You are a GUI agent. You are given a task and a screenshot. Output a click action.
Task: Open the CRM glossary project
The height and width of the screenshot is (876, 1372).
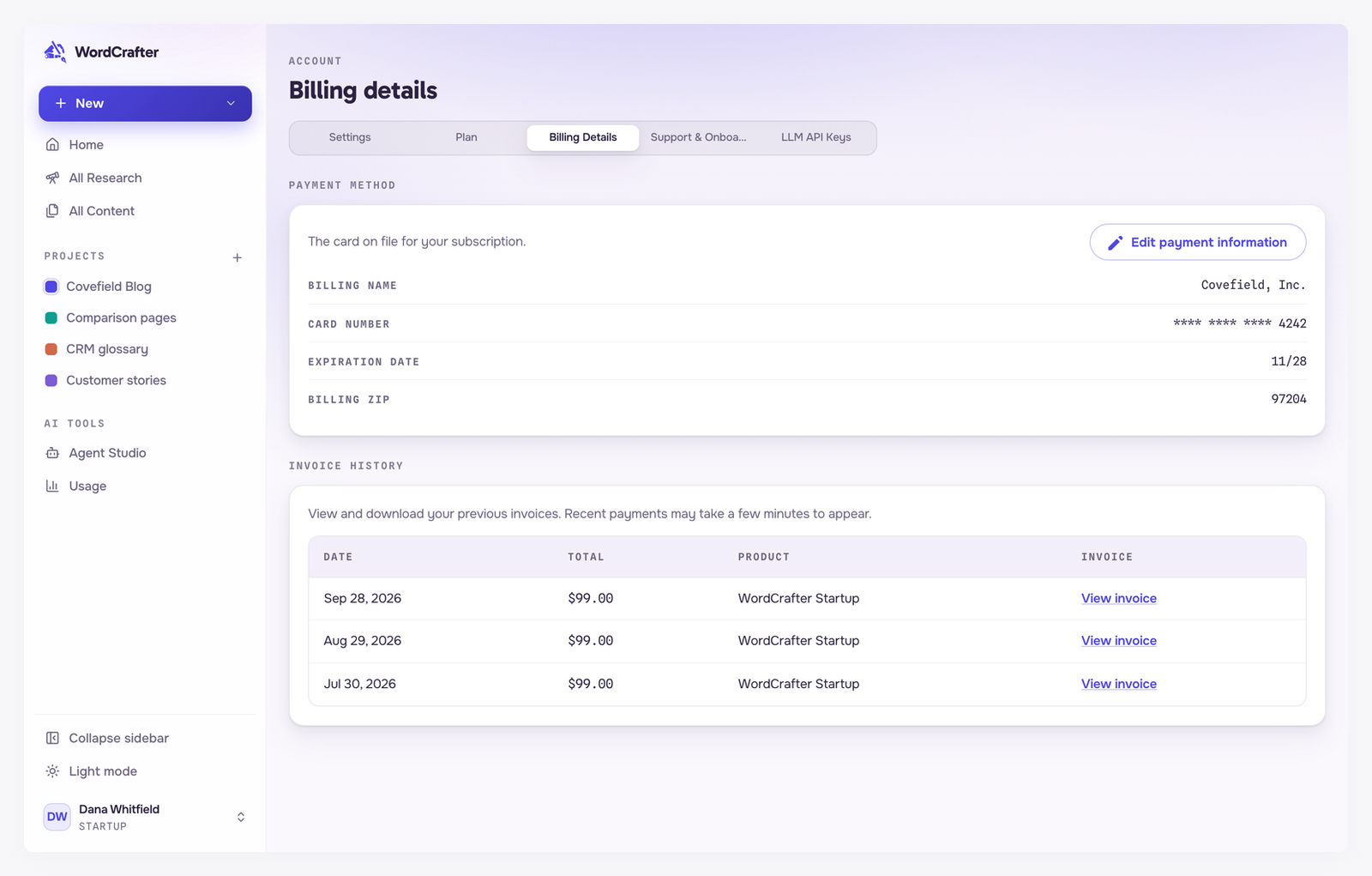(x=145, y=349)
